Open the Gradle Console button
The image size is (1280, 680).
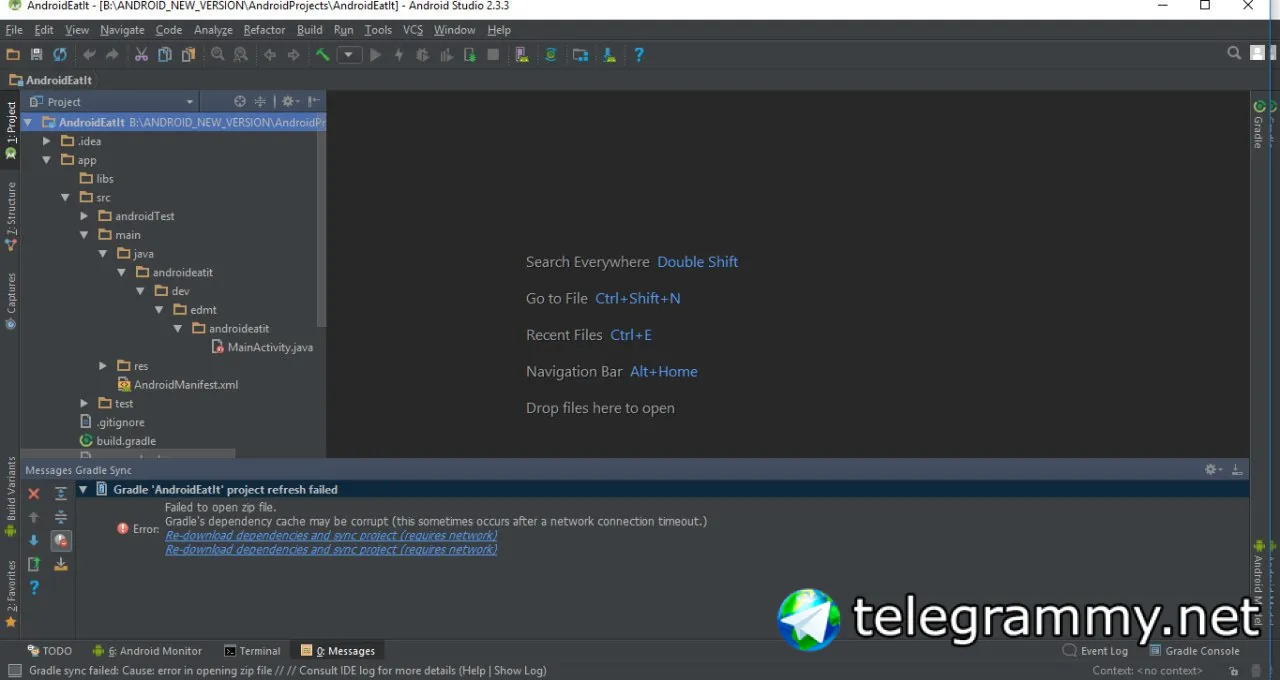(x=1194, y=651)
